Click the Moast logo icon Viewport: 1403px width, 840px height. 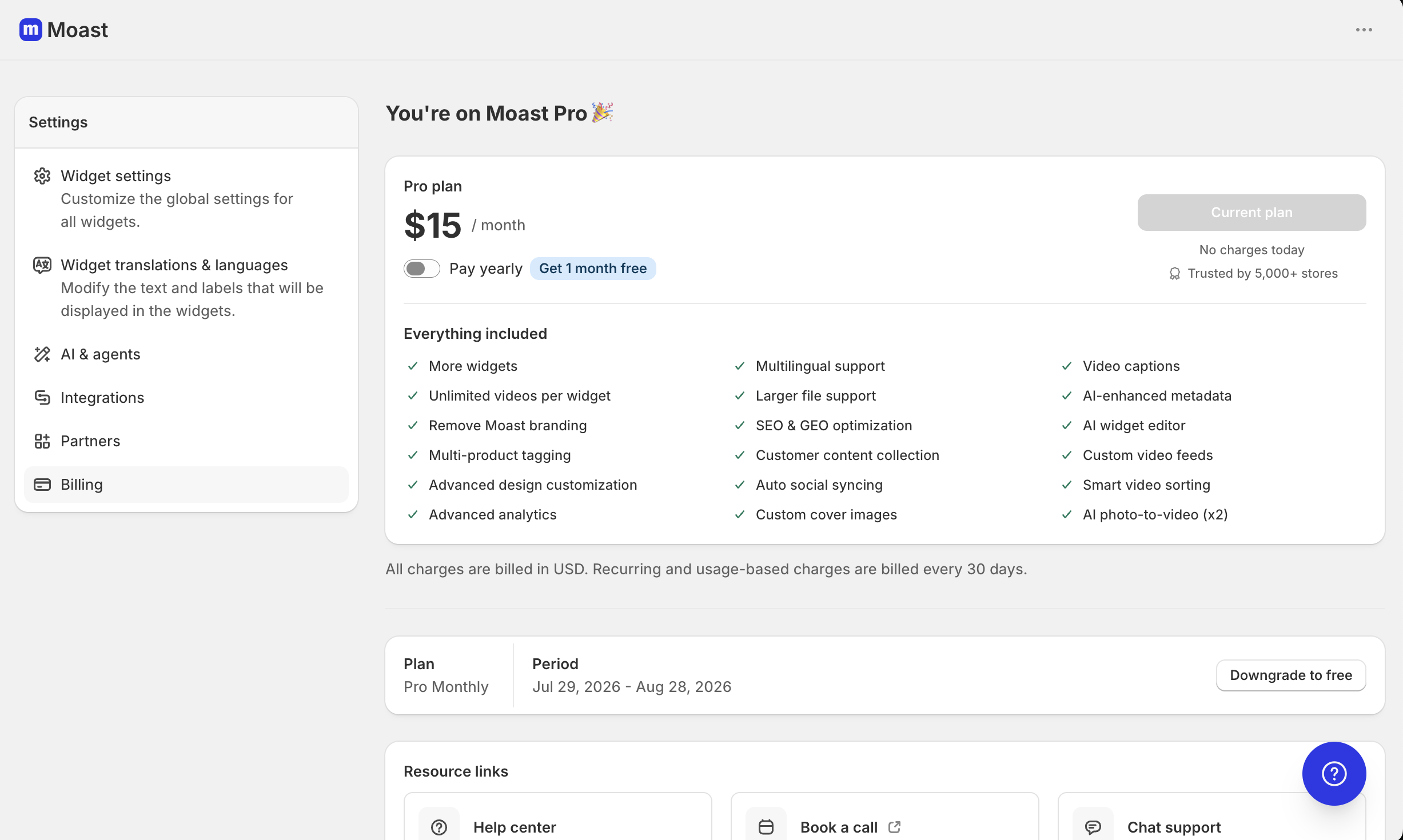31,30
